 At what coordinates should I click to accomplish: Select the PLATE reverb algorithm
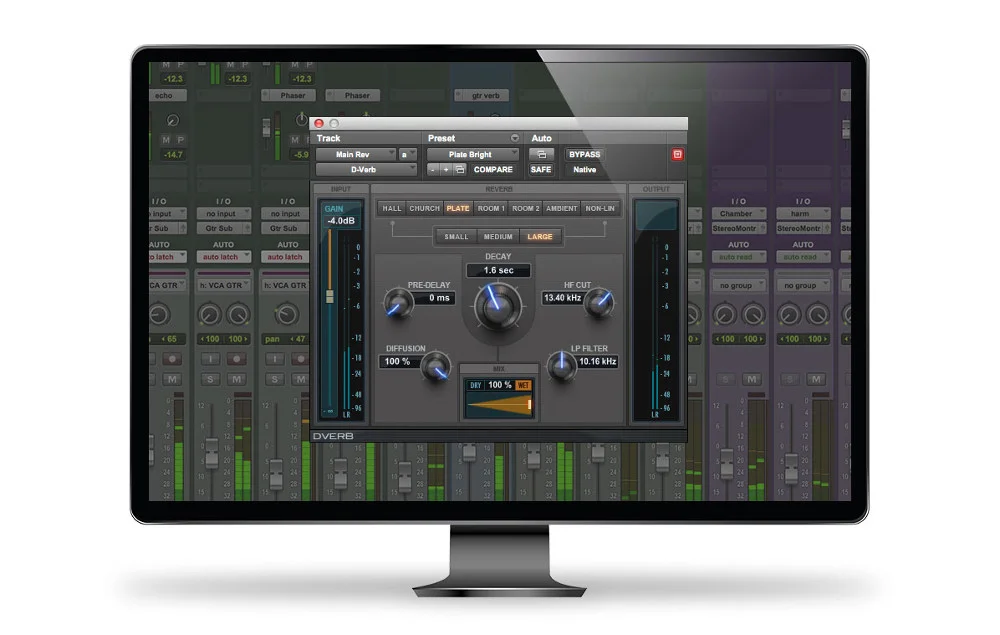tap(458, 208)
